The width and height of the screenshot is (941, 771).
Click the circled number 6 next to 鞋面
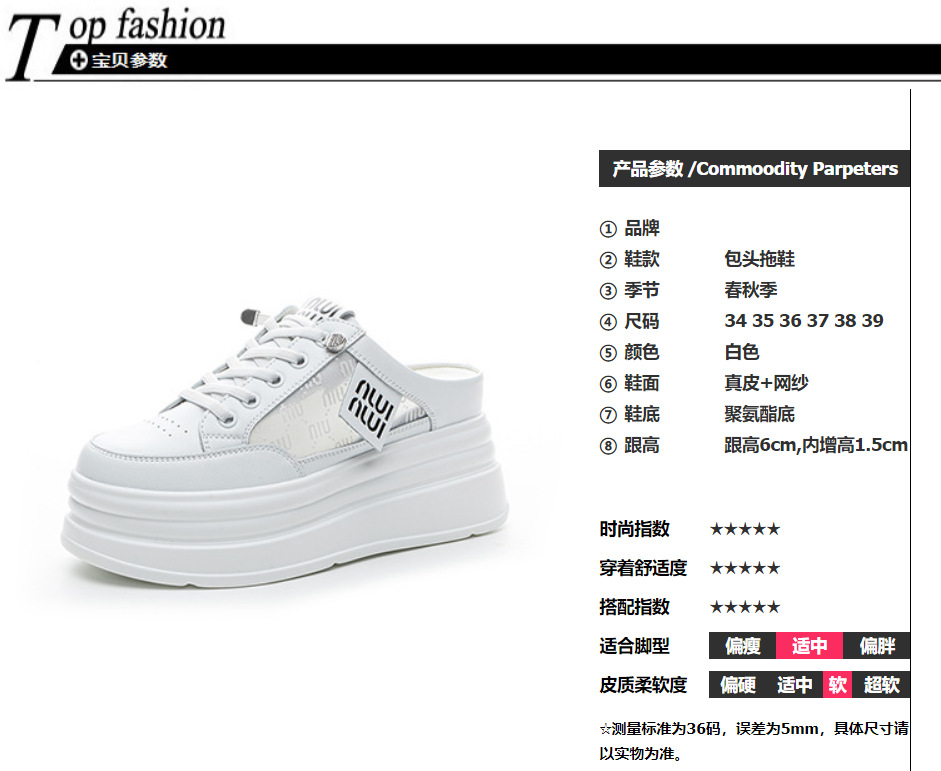(x=608, y=384)
